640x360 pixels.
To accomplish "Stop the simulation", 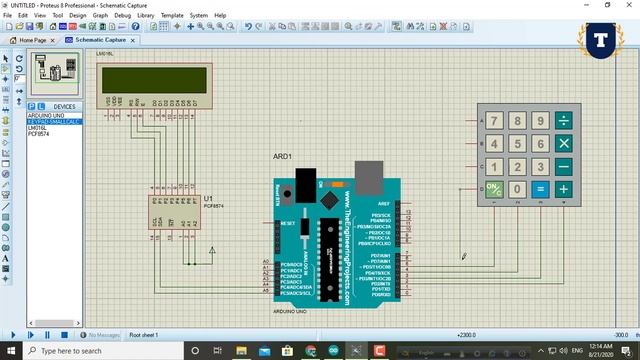I will tap(64, 335).
